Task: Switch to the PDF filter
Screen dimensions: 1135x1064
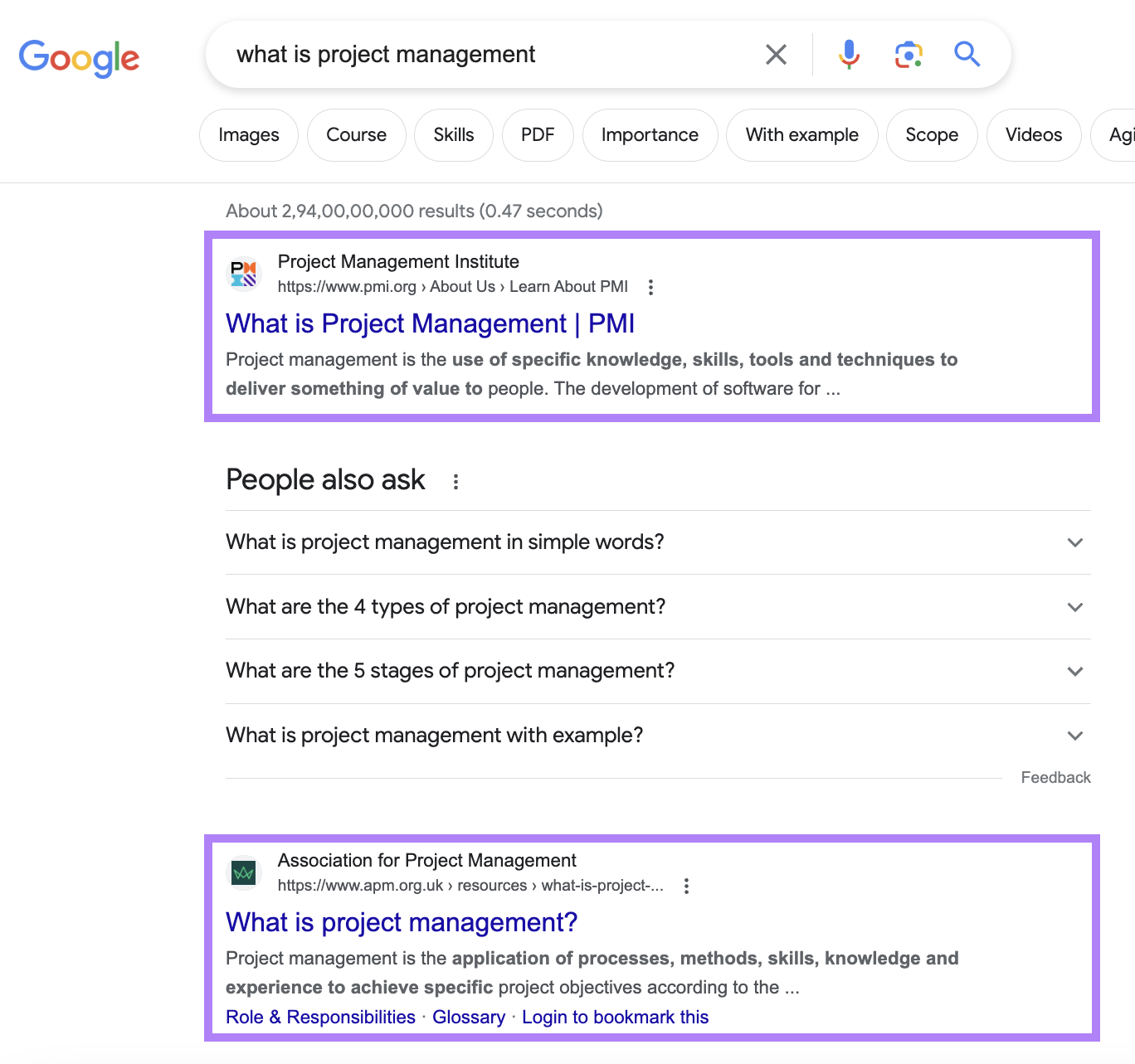Action: click(x=538, y=134)
